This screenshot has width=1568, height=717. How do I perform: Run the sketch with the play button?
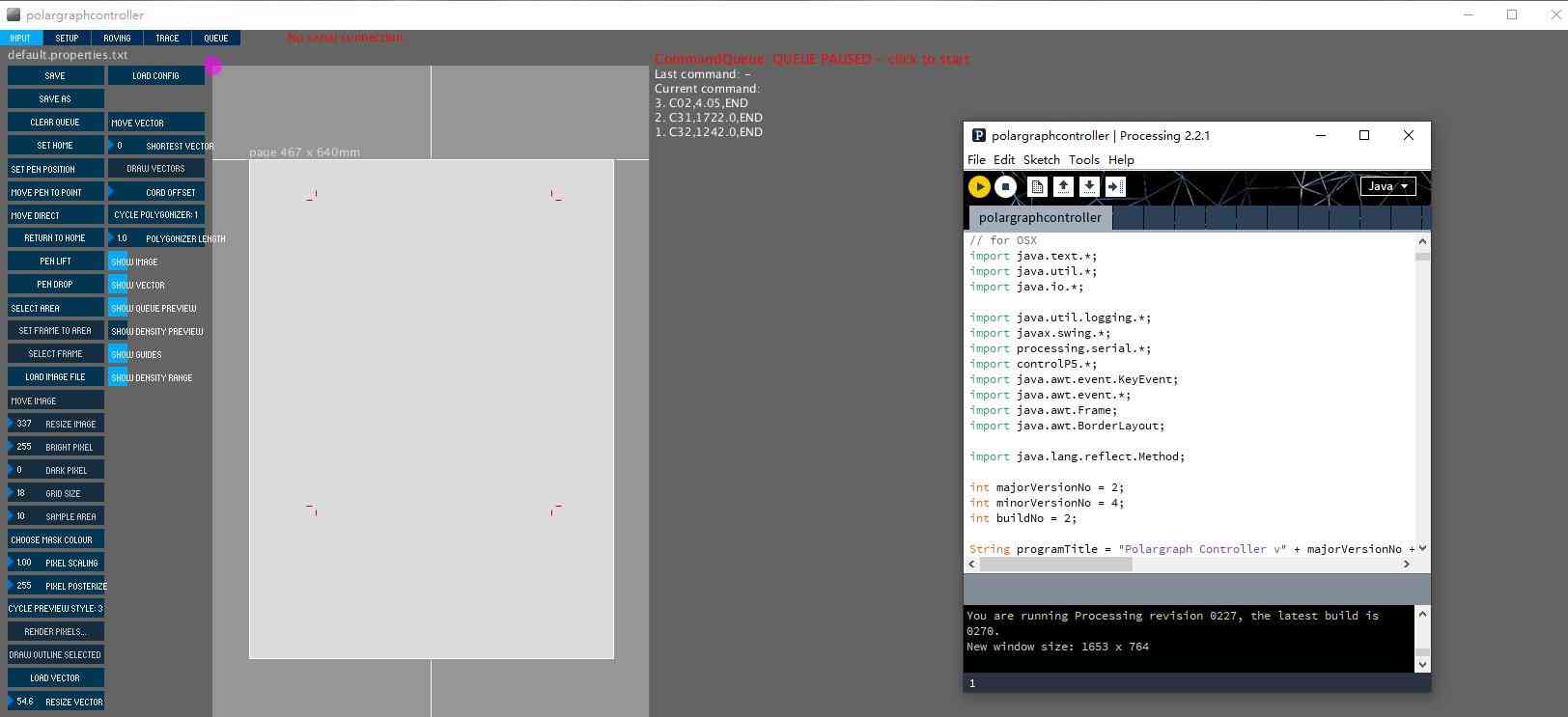coord(978,187)
